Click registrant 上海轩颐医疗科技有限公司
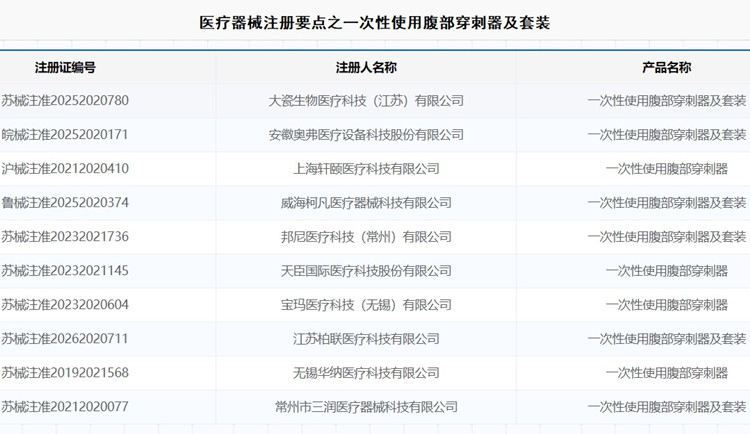 pos(366,168)
